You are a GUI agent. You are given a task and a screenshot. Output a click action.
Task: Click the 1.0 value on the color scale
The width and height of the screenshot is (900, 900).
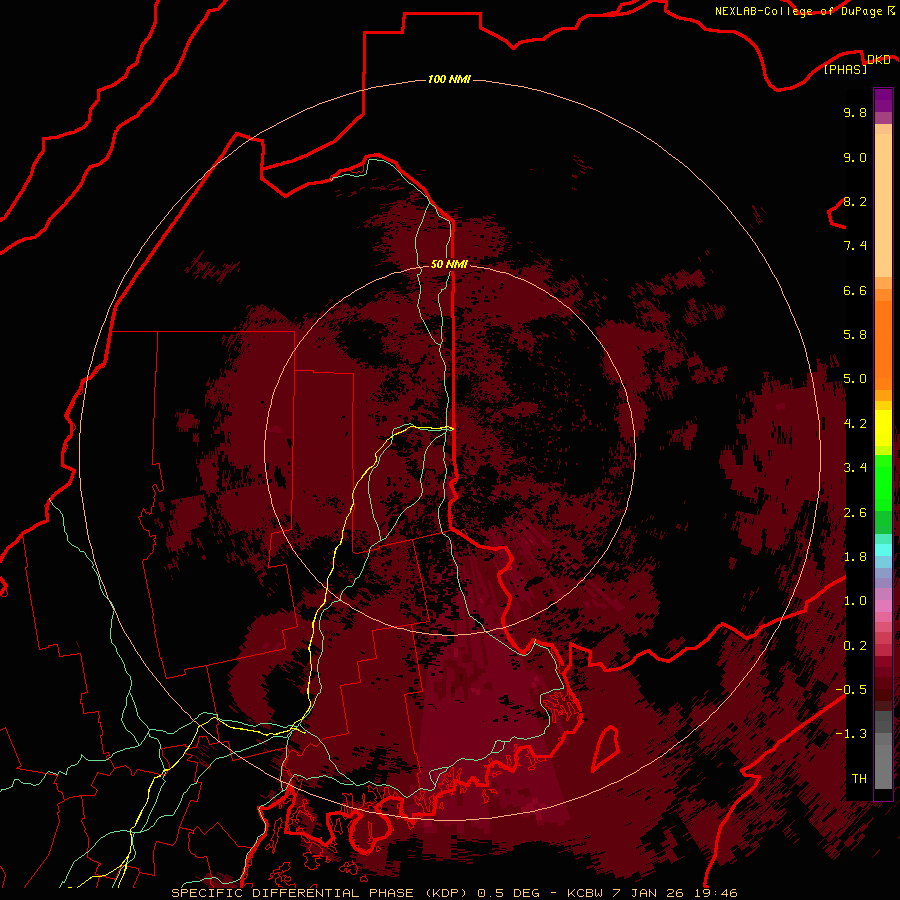click(855, 601)
